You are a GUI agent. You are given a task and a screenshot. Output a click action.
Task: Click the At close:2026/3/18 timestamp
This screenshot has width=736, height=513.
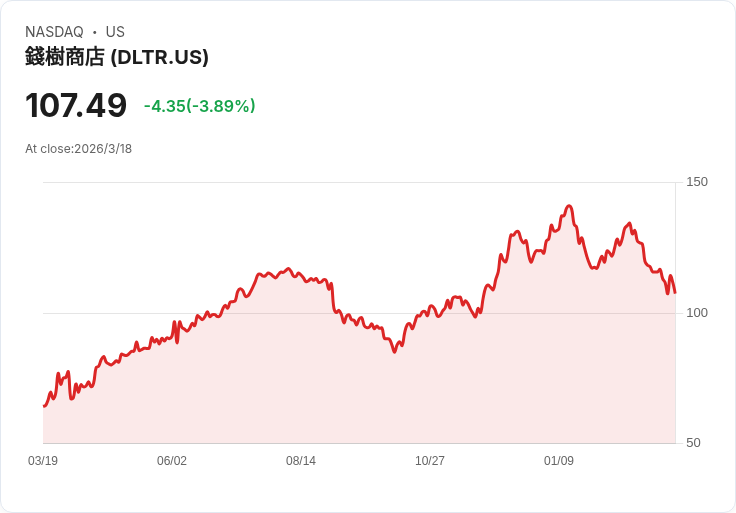point(78,149)
